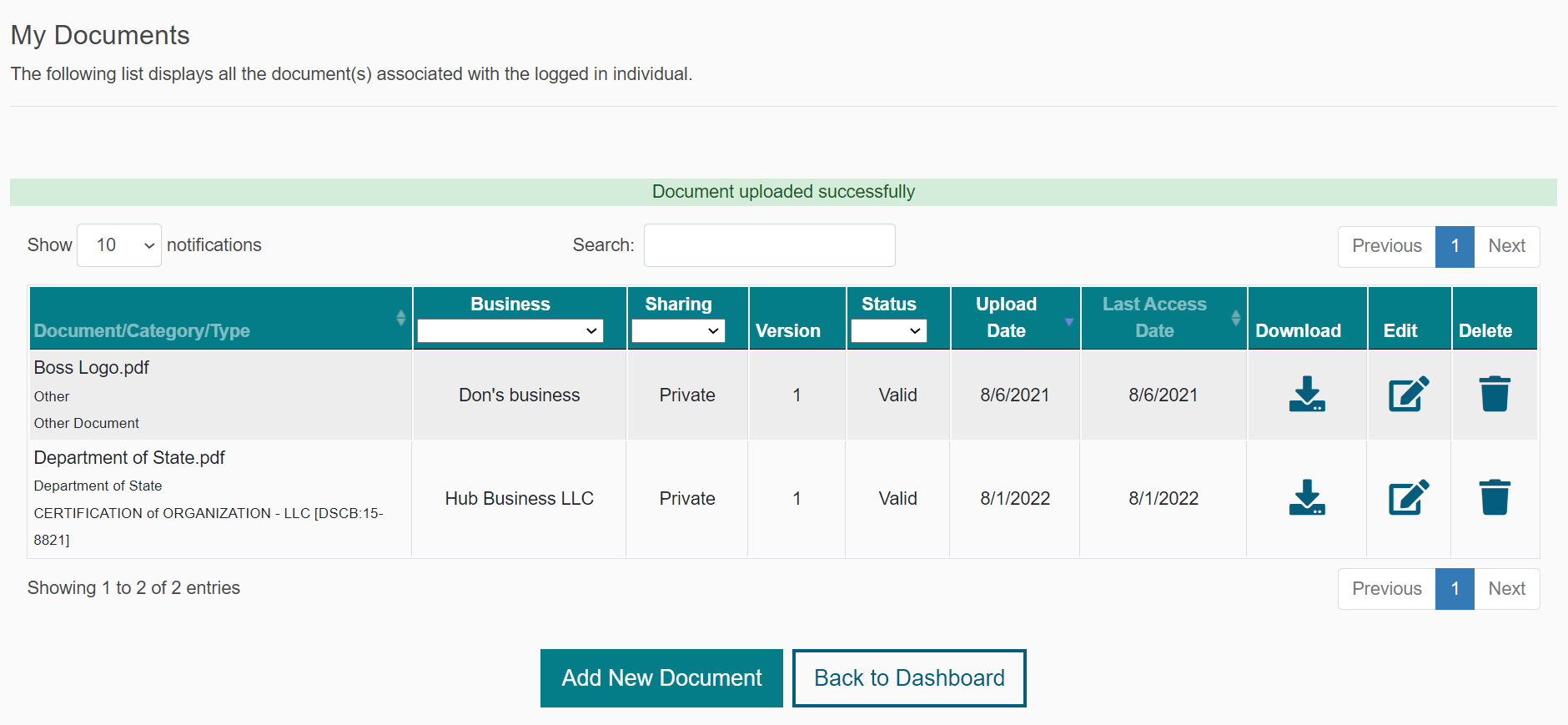Click the 8/1/2022 last access date
This screenshot has height=725, width=1568.
pyautogui.click(x=1163, y=499)
